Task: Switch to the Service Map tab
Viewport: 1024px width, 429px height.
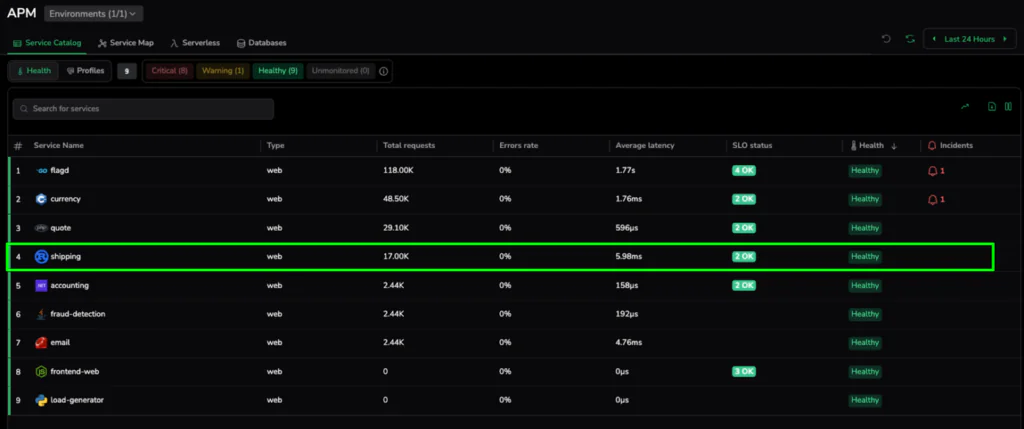Action: click(125, 44)
